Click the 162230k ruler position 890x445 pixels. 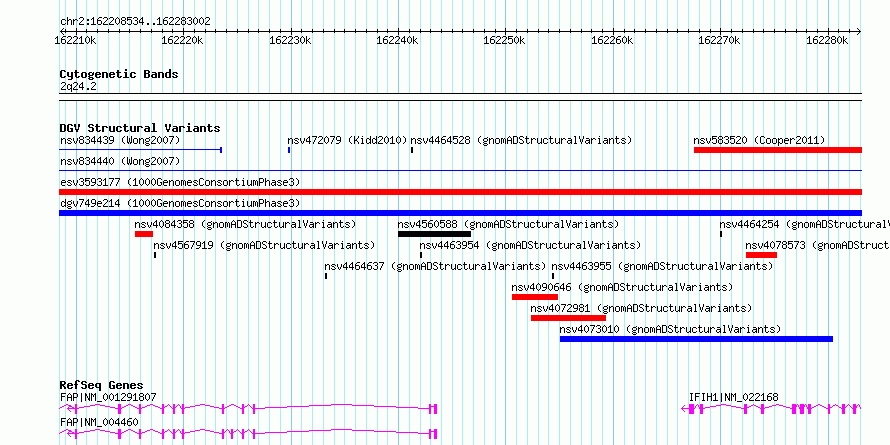pyautogui.click(x=290, y=40)
